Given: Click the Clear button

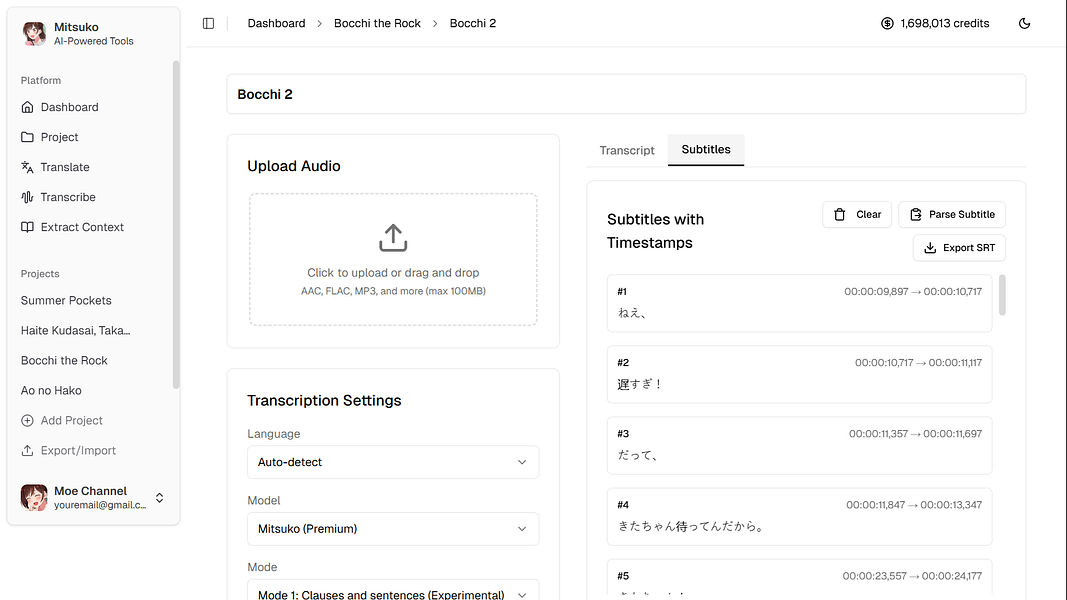Looking at the screenshot, I should (x=857, y=214).
